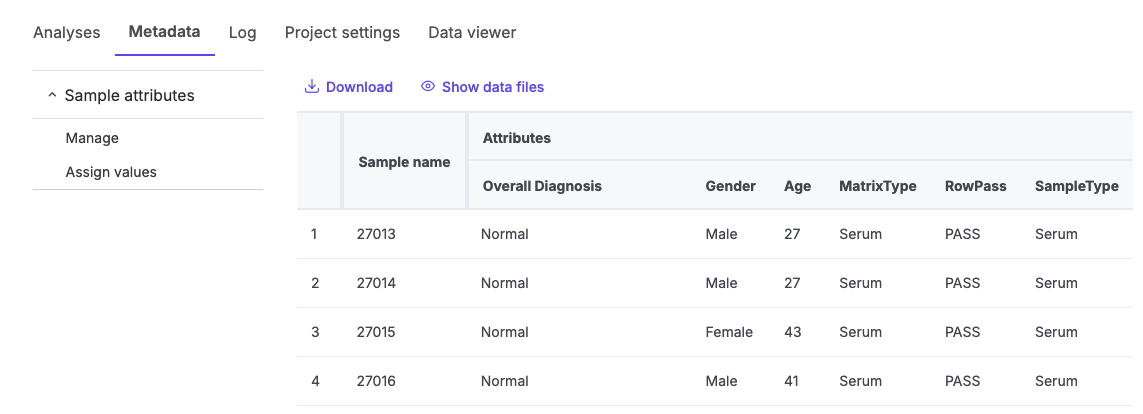1143x414 pixels.
Task: Click the Overall Diagnosis column header
Action: (x=542, y=186)
